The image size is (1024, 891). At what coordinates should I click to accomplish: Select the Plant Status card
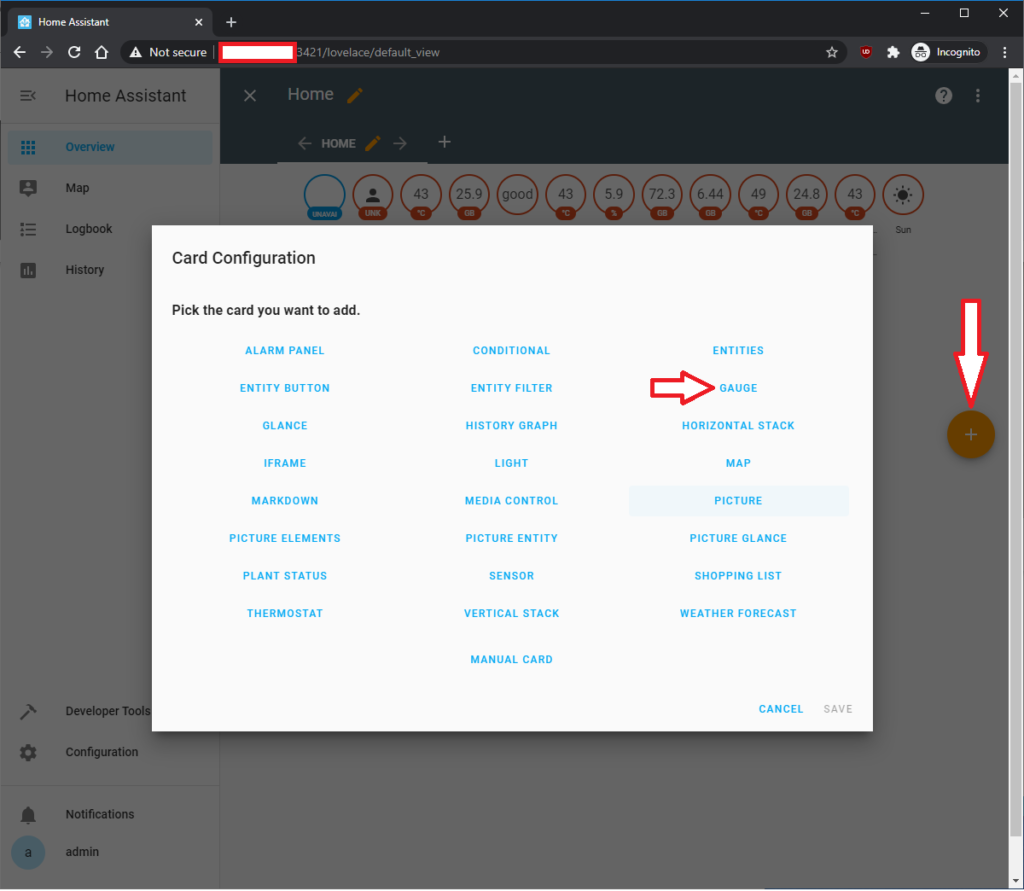(284, 576)
